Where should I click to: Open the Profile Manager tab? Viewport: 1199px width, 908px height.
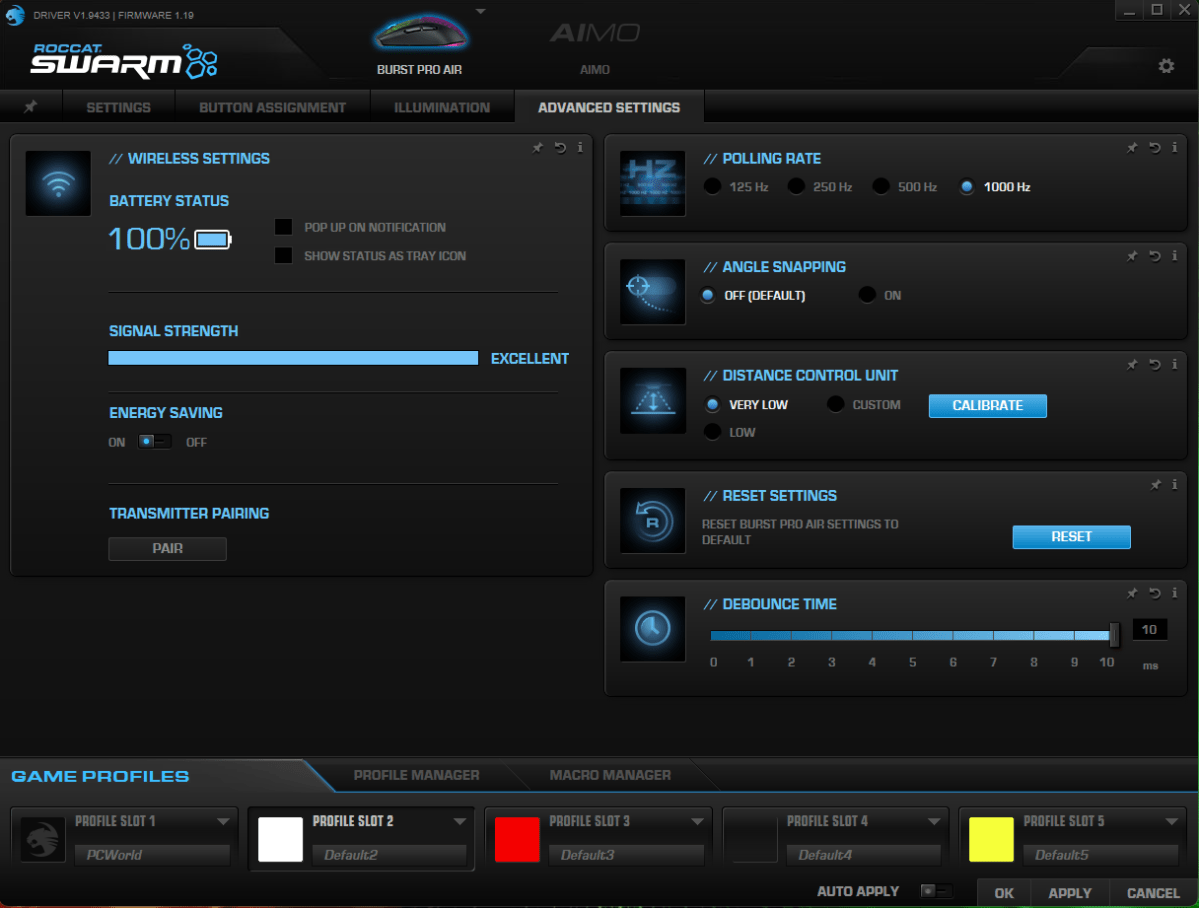point(417,775)
